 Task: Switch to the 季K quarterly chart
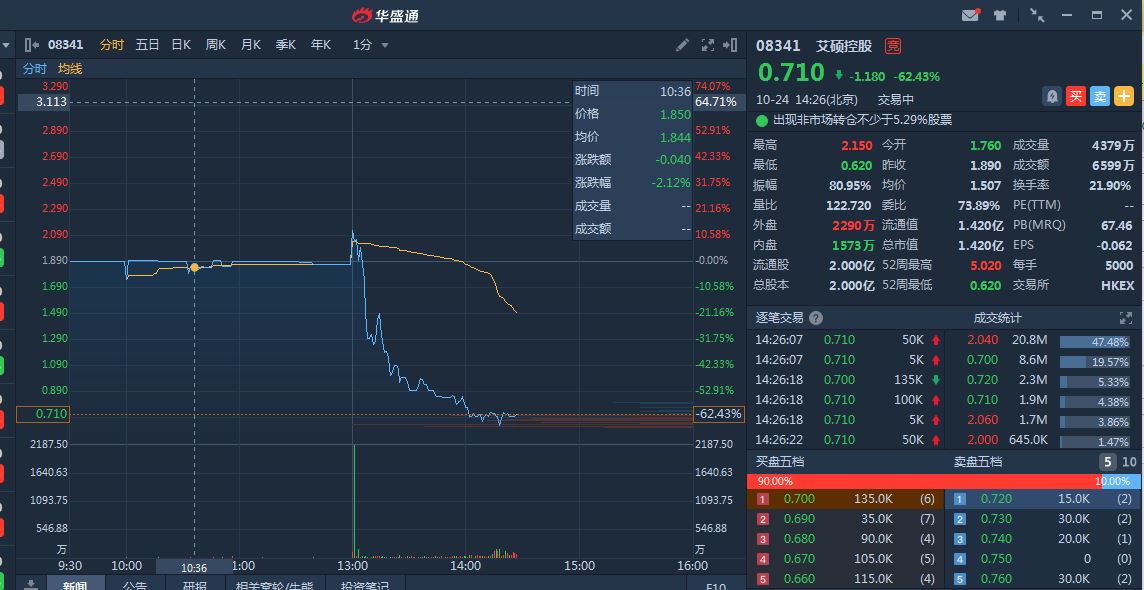pos(285,44)
